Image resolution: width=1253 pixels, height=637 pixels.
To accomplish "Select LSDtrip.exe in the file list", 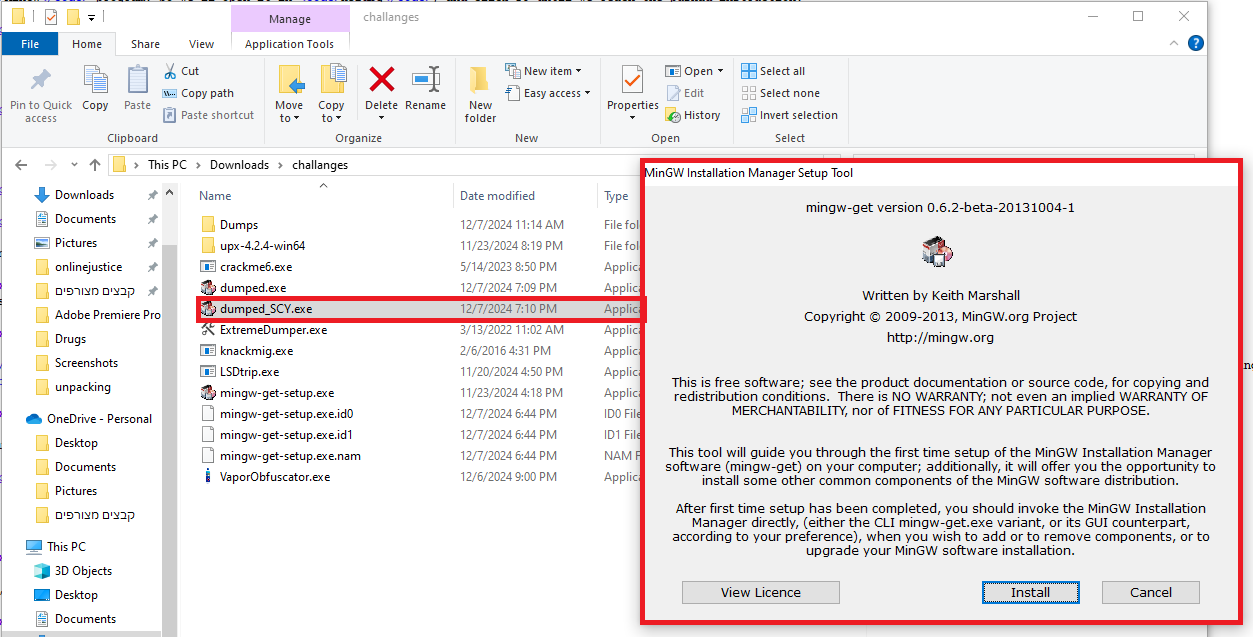I will (x=249, y=372).
